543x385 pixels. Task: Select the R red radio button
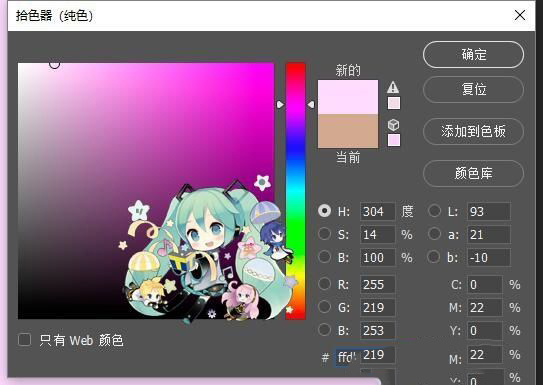tap(324, 284)
